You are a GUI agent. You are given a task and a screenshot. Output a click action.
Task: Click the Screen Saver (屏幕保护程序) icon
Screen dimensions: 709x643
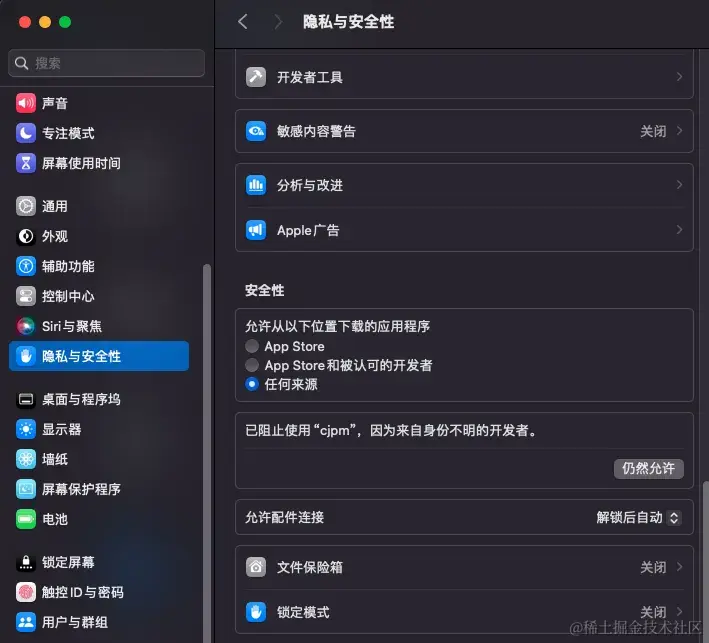(26, 489)
